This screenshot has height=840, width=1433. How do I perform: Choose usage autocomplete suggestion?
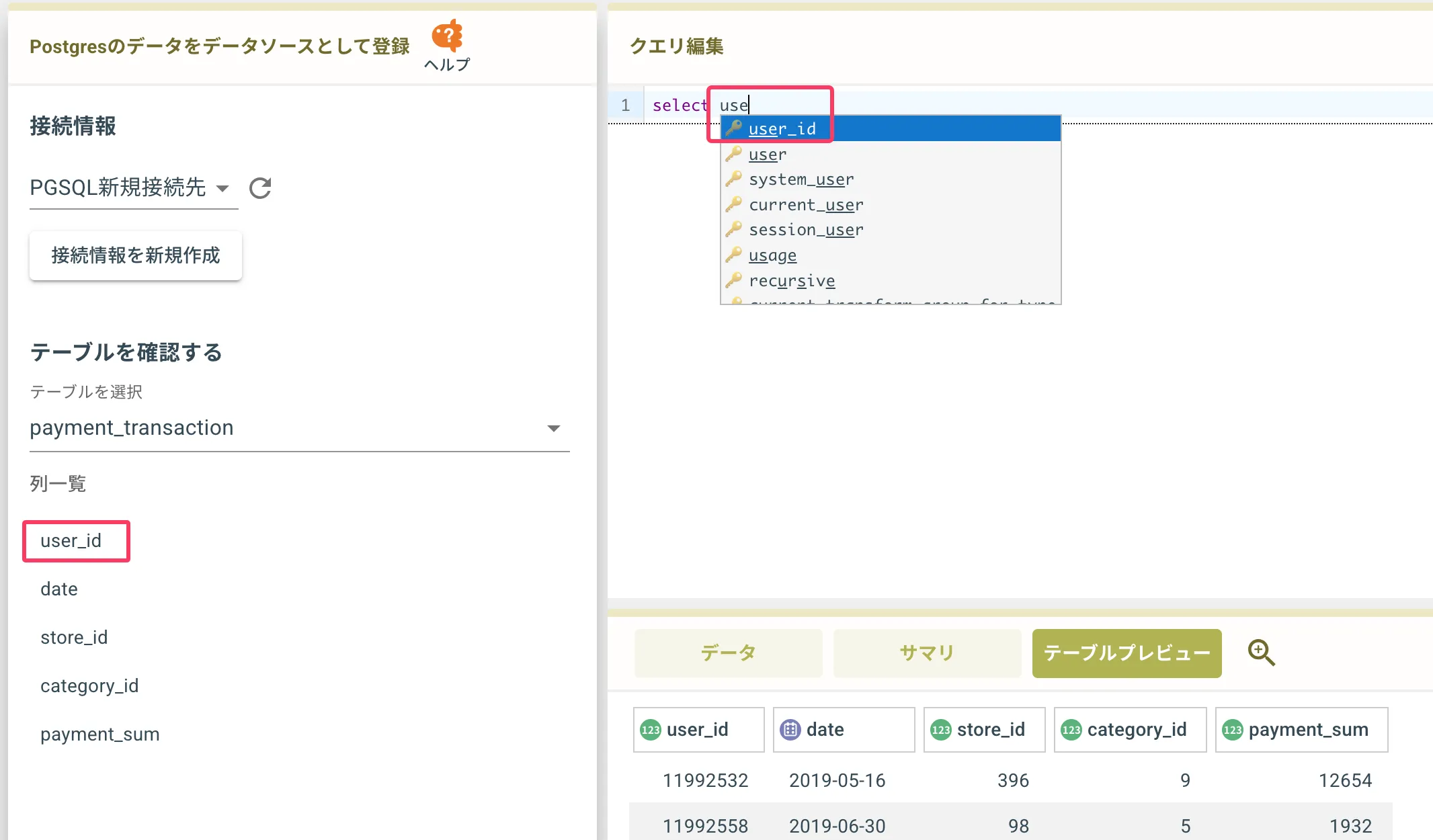(891, 255)
